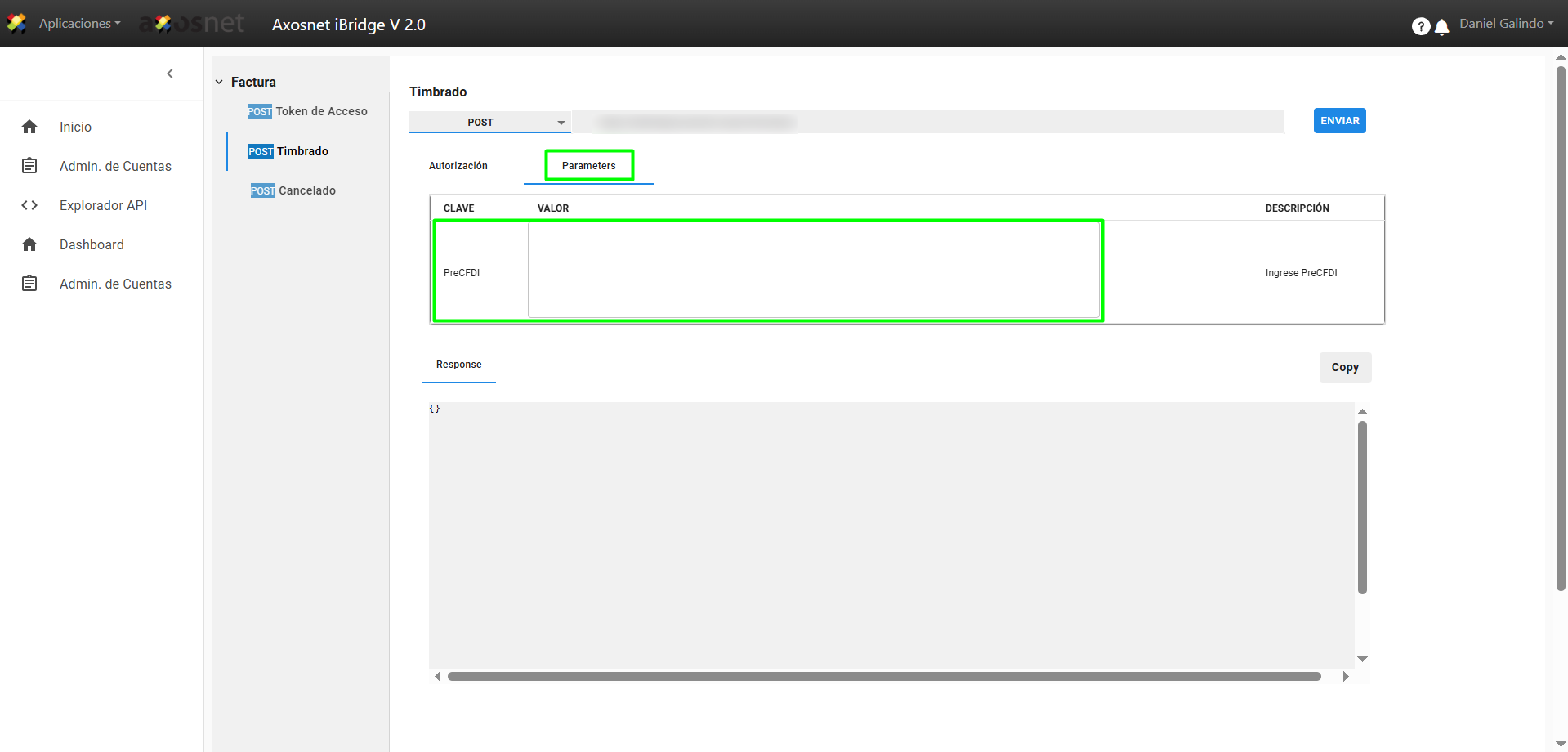This screenshot has height=752, width=1568.
Task: Click the Copy response button
Action: [1344, 367]
